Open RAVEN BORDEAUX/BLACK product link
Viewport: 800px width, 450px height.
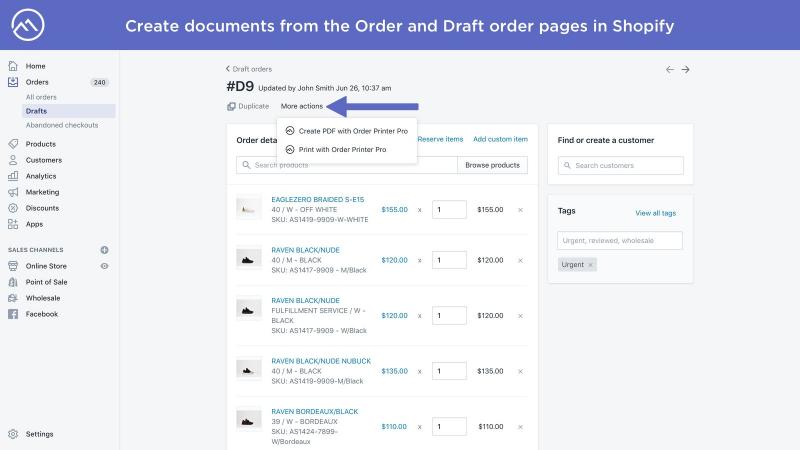pos(315,412)
